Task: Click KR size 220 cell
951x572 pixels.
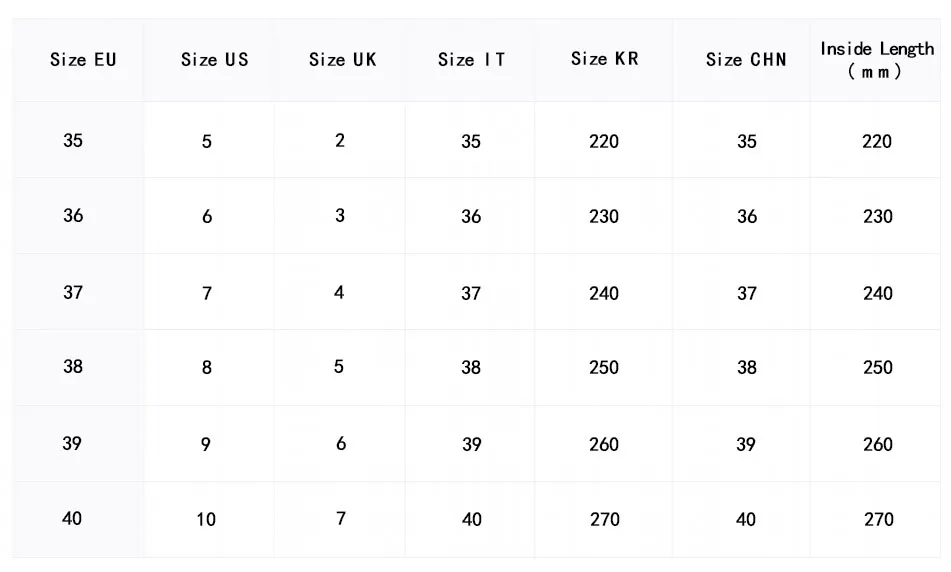Action: [x=604, y=141]
